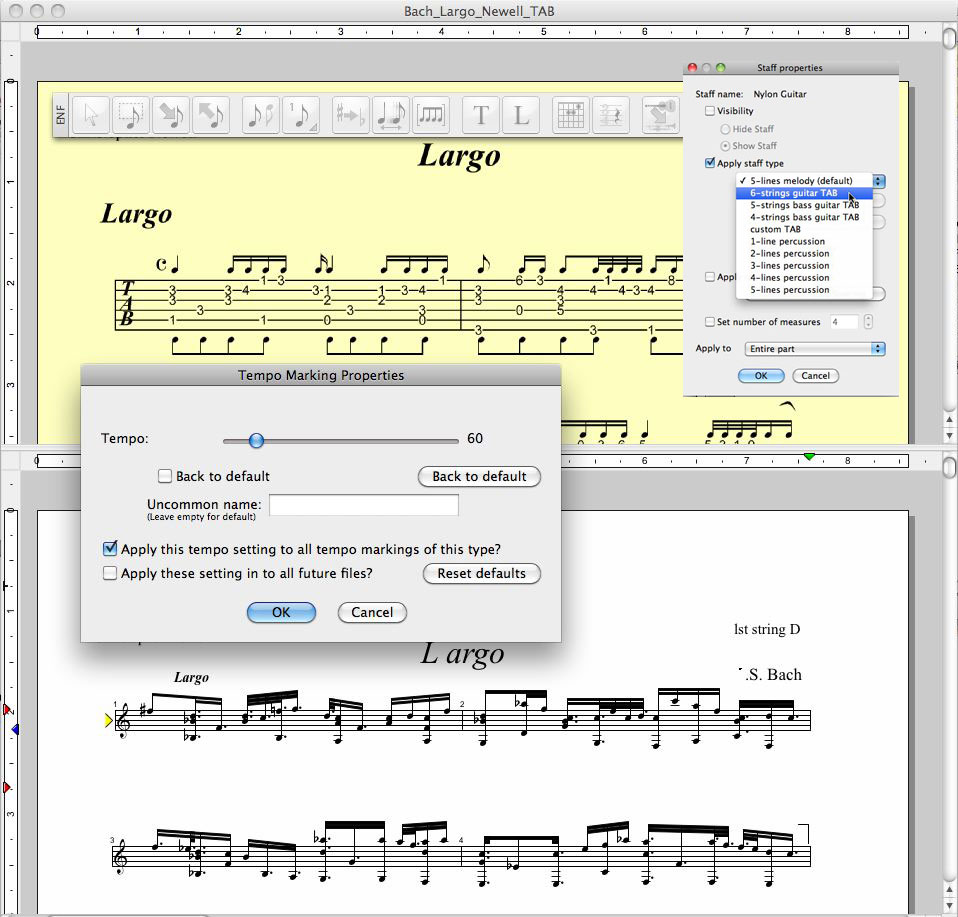958x917 pixels.
Task: Choose 6-strings guitar TAB option
Action: pos(804,193)
